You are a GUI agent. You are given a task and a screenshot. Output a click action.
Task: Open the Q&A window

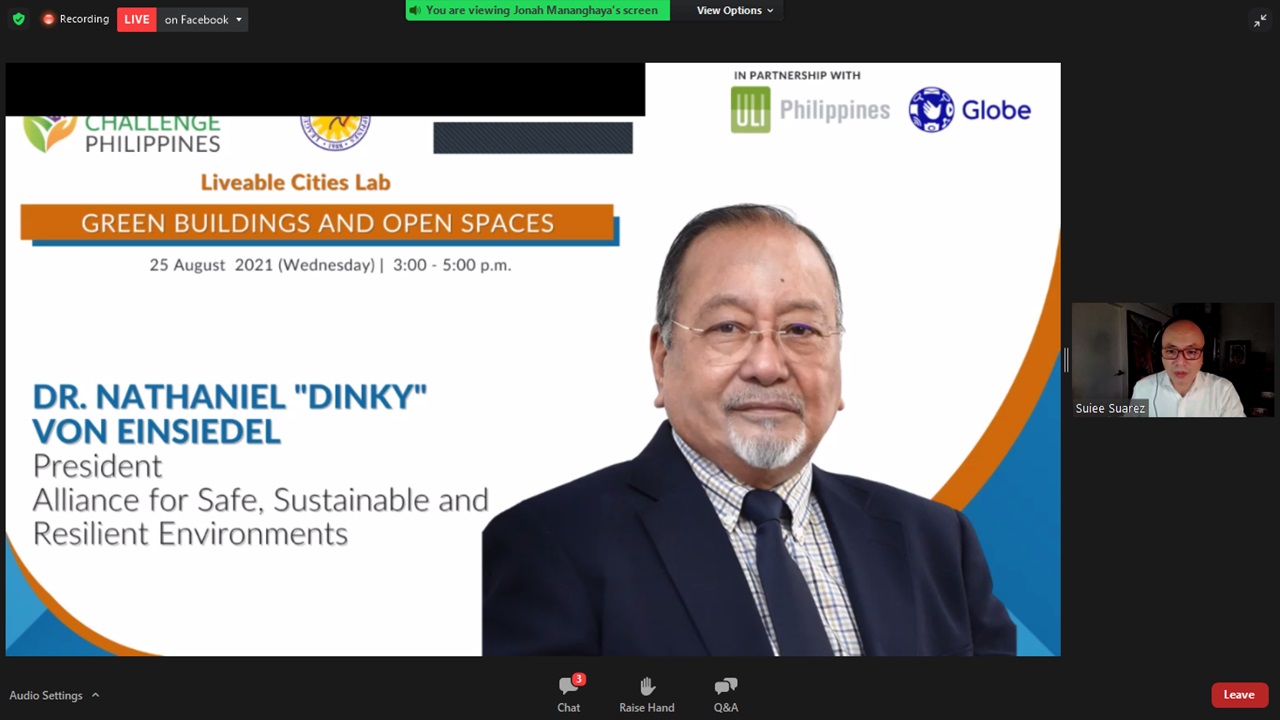726,693
